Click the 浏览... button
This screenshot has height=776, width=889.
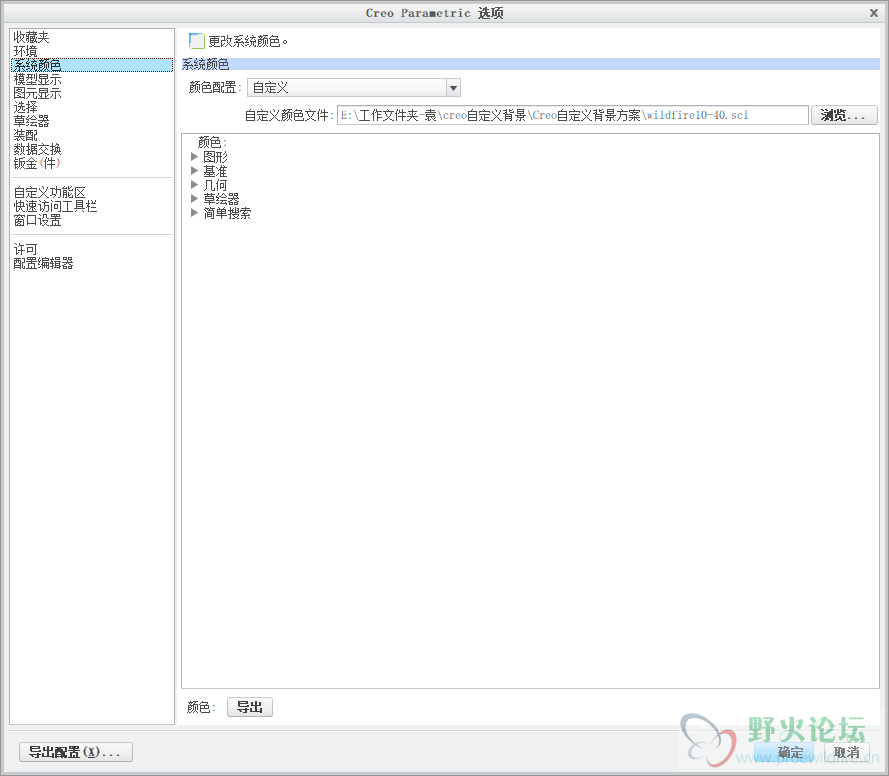844,115
